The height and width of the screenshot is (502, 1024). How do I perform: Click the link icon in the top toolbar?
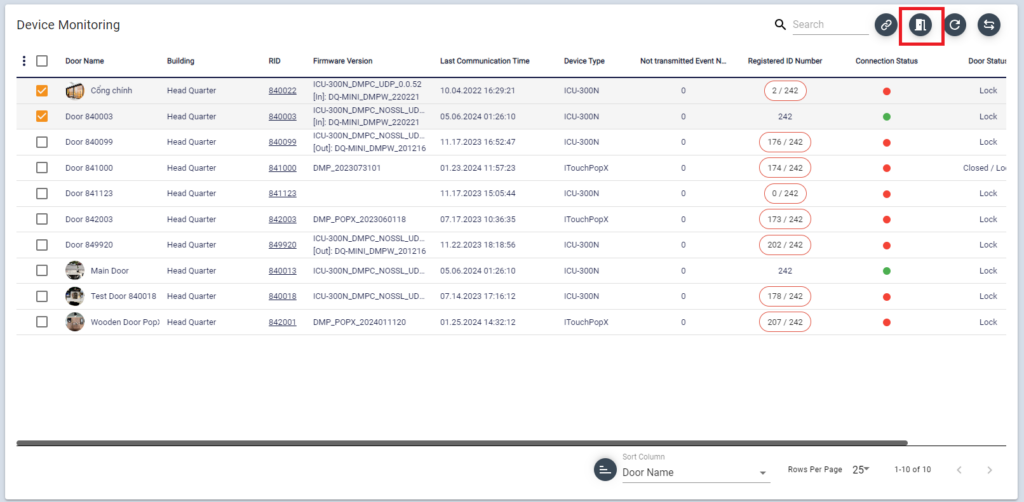pyautogui.click(x=886, y=25)
